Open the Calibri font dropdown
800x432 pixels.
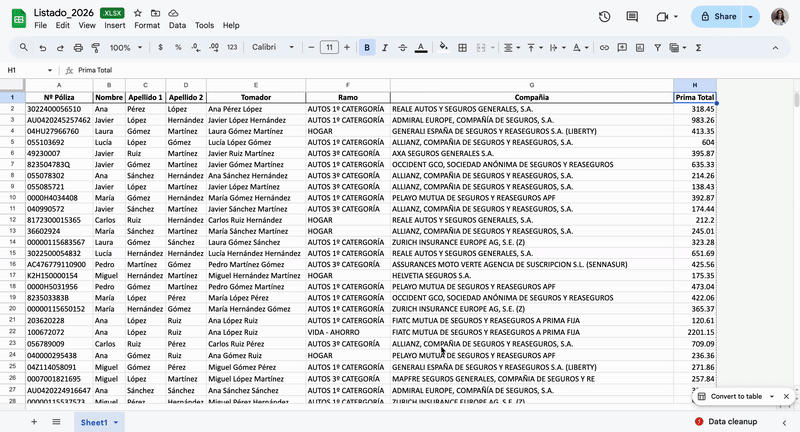[273, 47]
